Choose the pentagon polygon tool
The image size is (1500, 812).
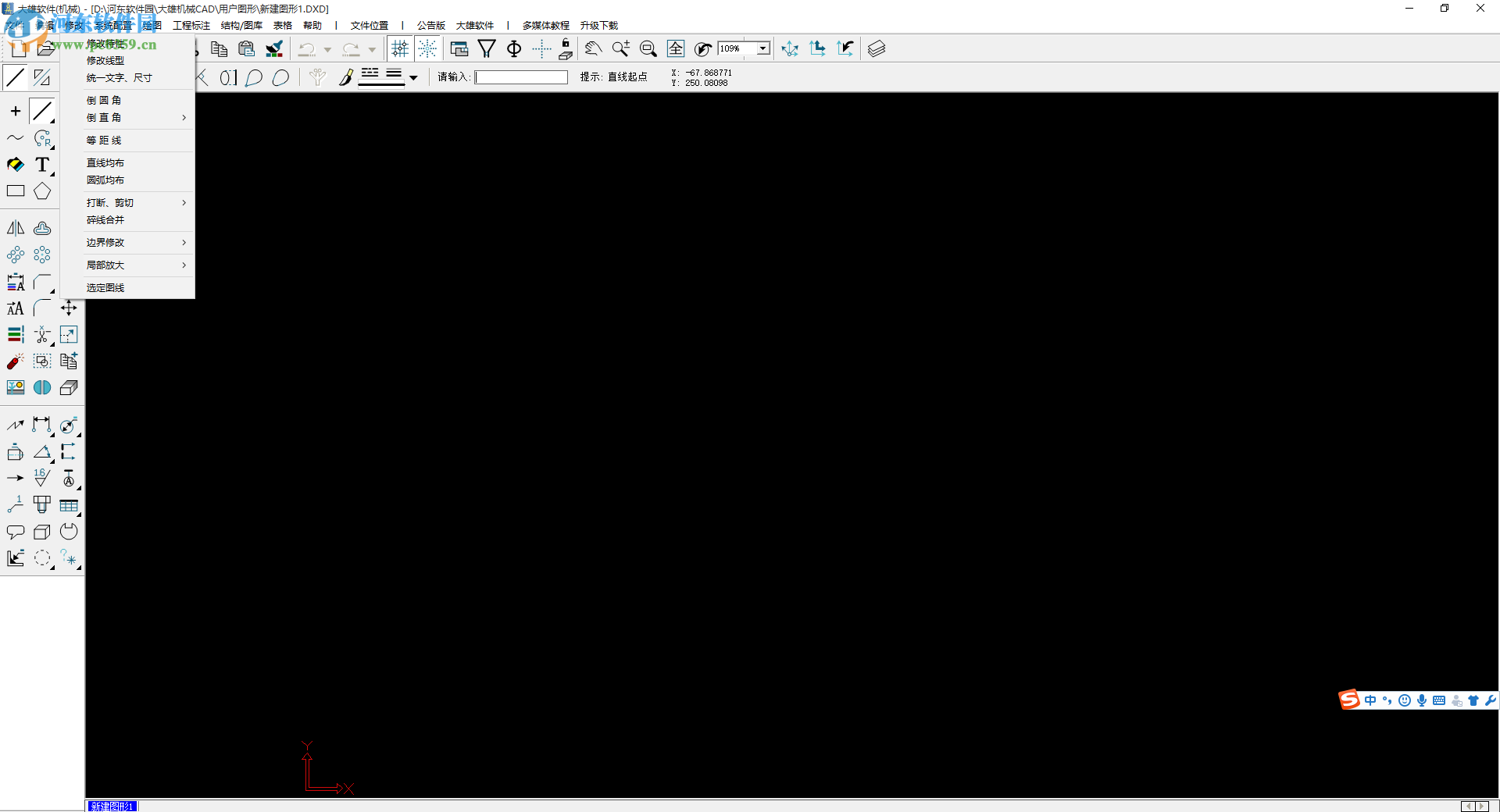point(42,191)
